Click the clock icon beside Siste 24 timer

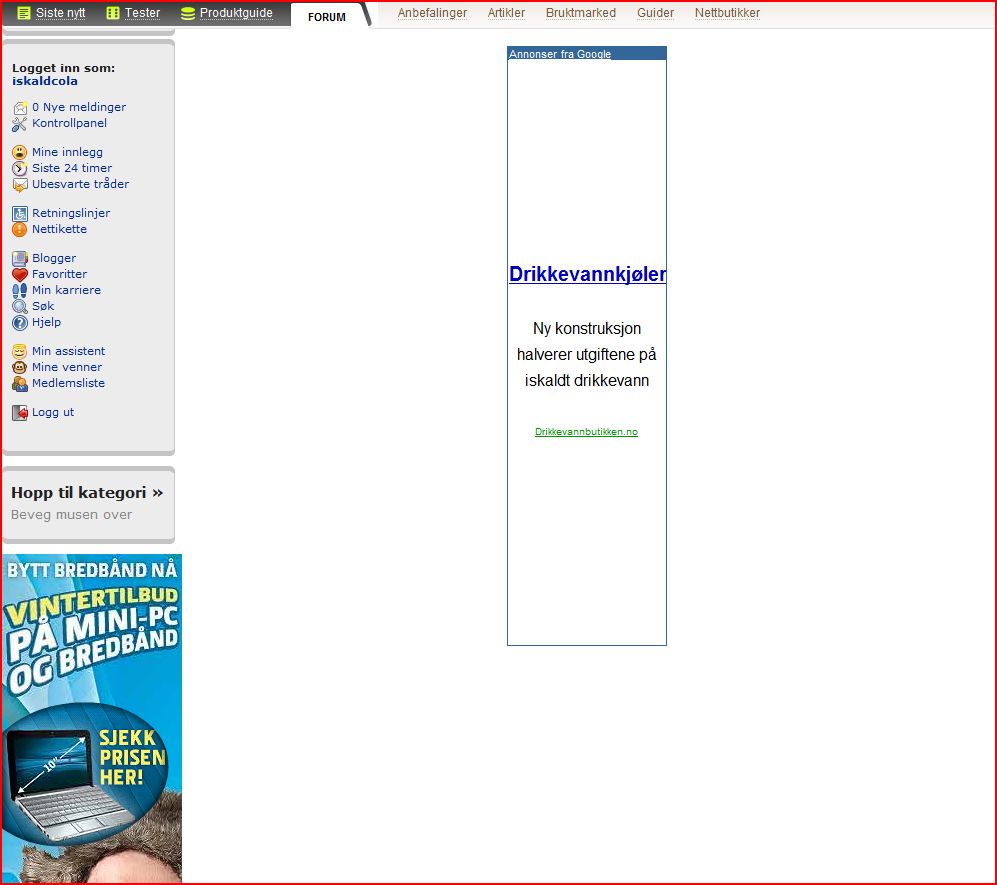pos(20,168)
